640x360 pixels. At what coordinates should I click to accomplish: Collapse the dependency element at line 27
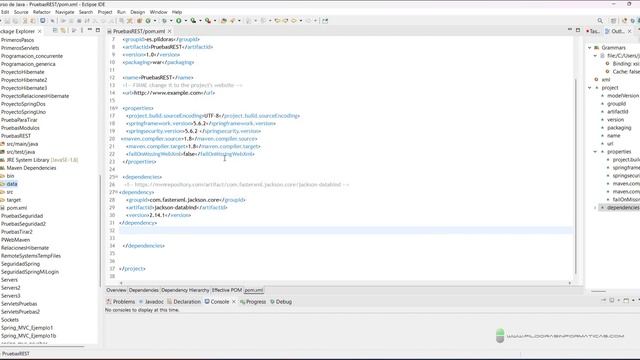116,192
